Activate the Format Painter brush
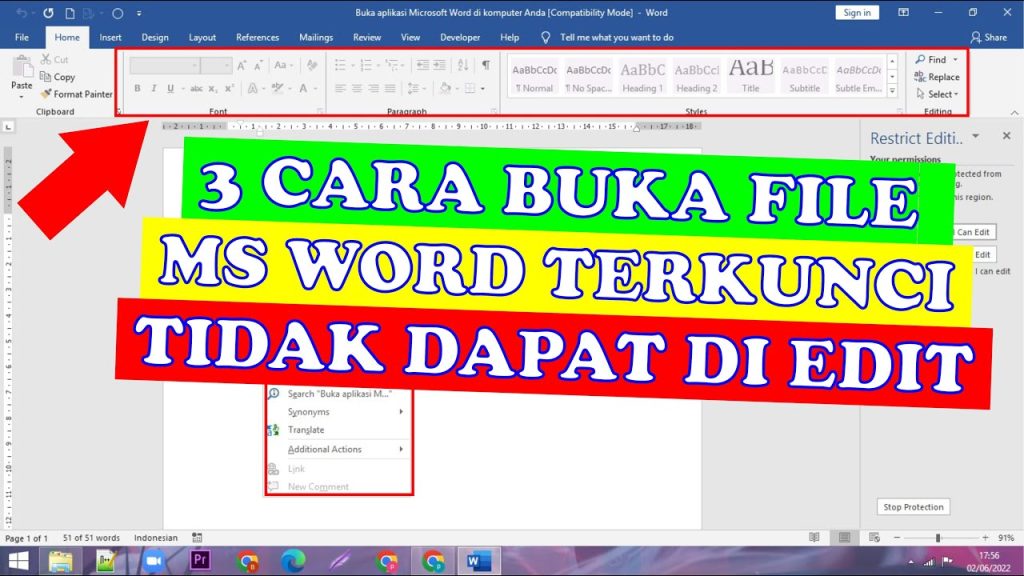Image resolution: width=1024 pixels, height=576 pixels. [76, 94]
